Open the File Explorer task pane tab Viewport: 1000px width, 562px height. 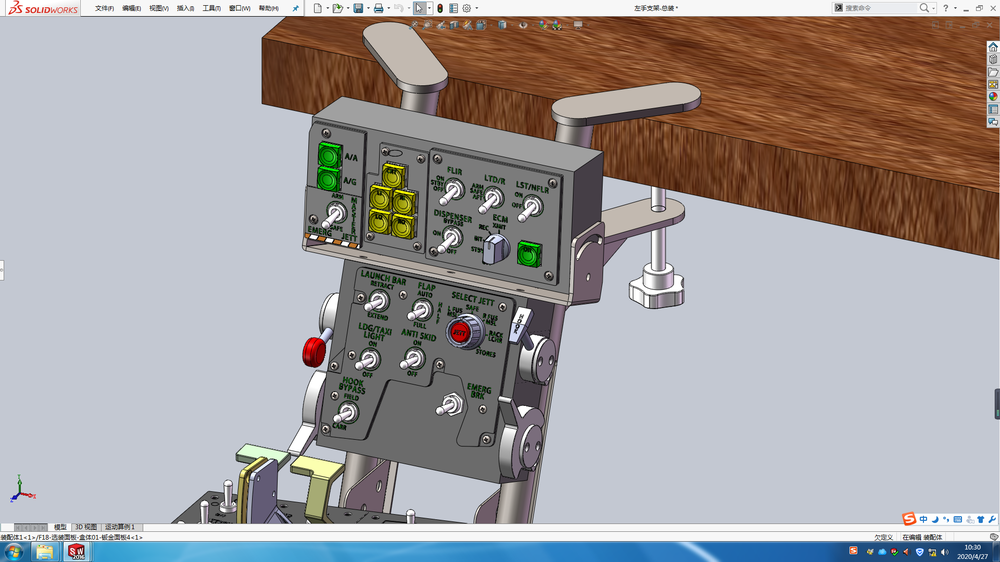pyautogui.click(x=993, y=72)
